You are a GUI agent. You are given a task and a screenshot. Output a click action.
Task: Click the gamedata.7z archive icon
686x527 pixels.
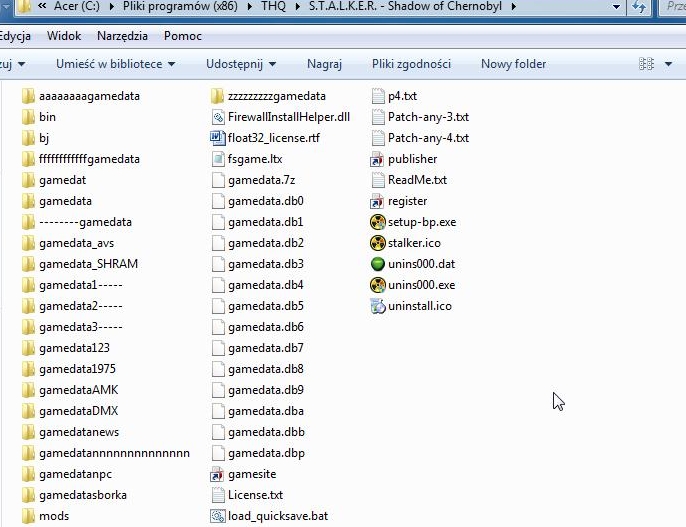coord(218,180)
